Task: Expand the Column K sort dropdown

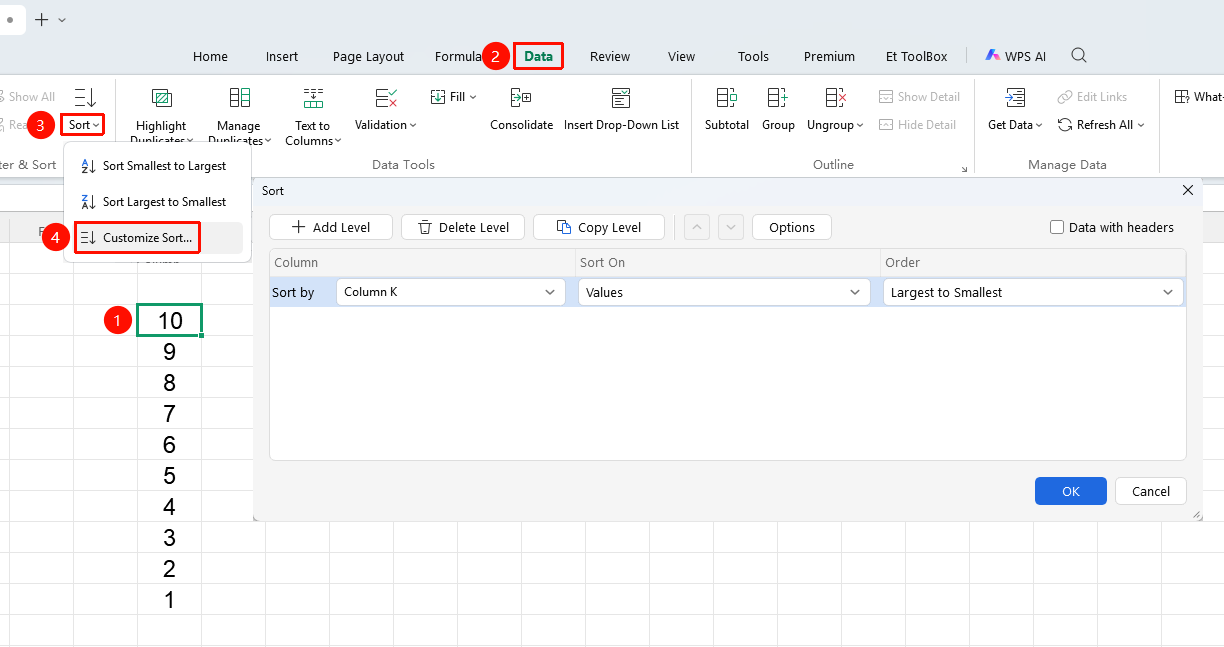Action: tap(450, 292)
